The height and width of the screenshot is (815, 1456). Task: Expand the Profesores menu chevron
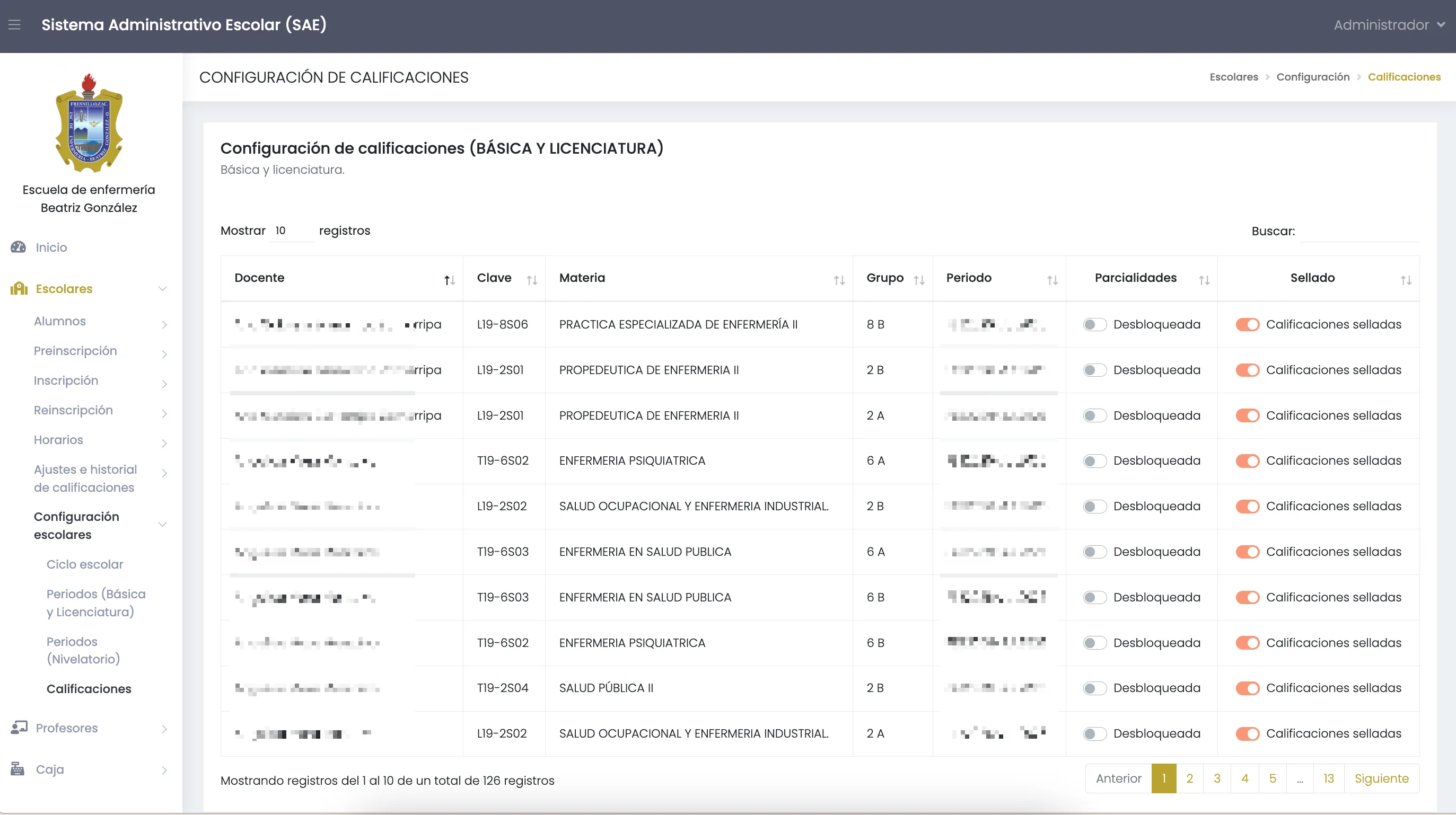point(164,729)
